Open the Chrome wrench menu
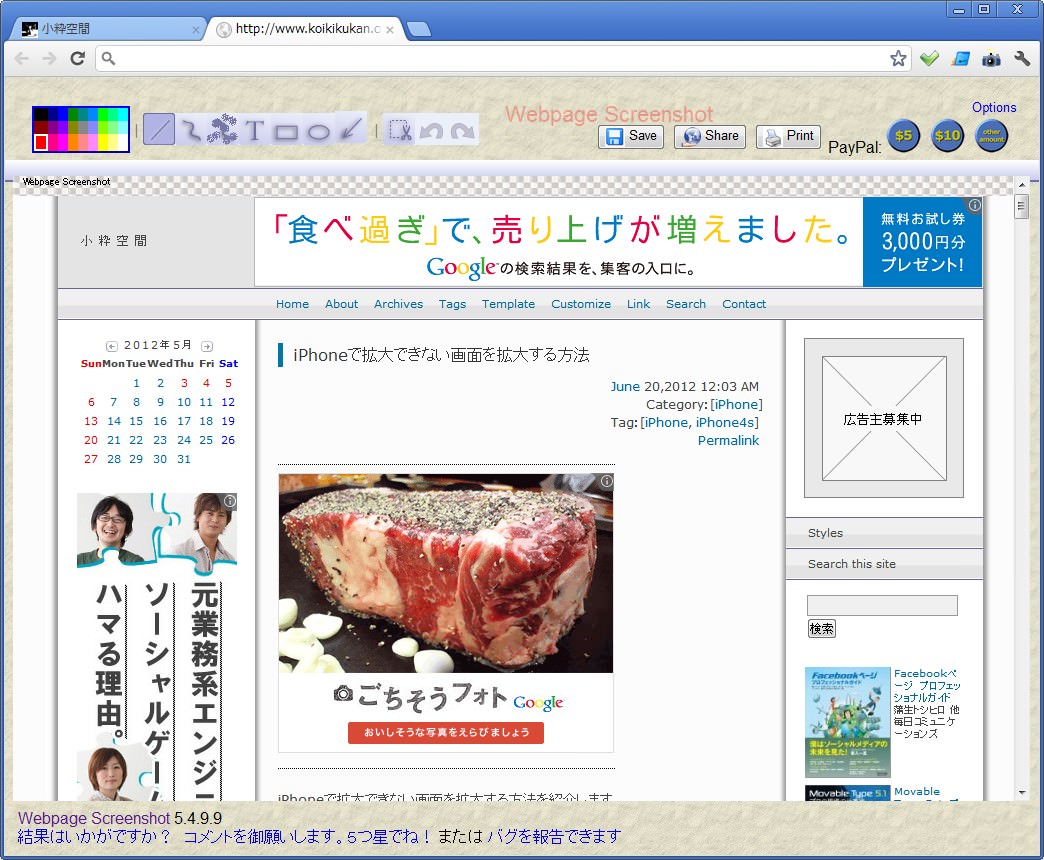This screenshot has width=1044, height=860. (x=1022, y=59)
